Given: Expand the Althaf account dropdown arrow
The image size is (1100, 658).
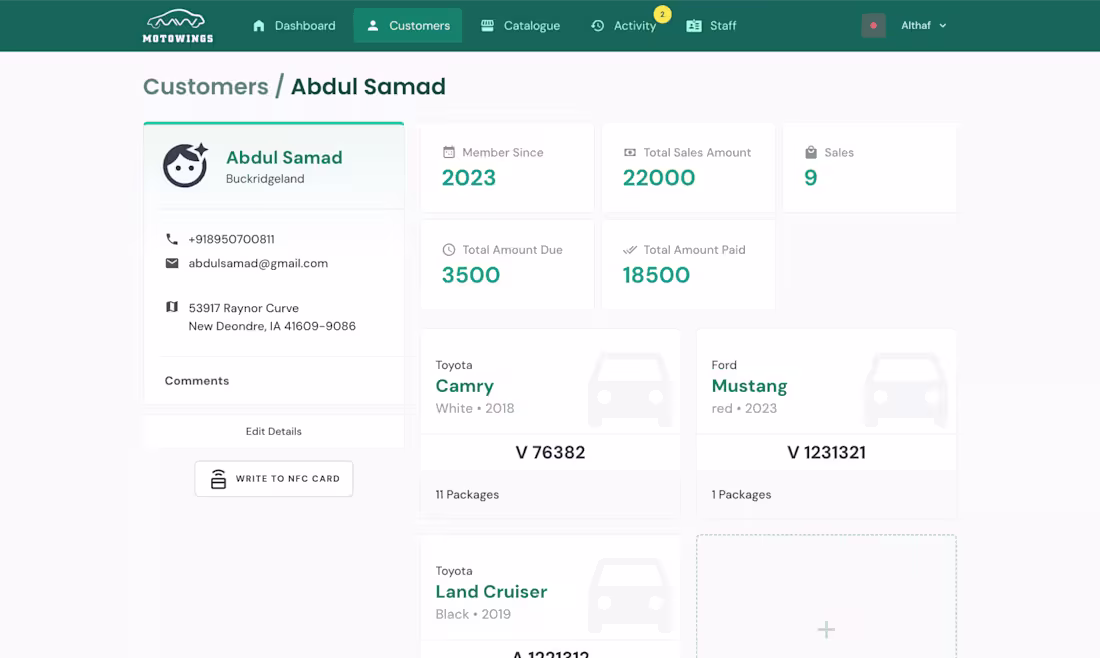Looking at the screenshot, I should pyautogui.click(x=943, y=26).
